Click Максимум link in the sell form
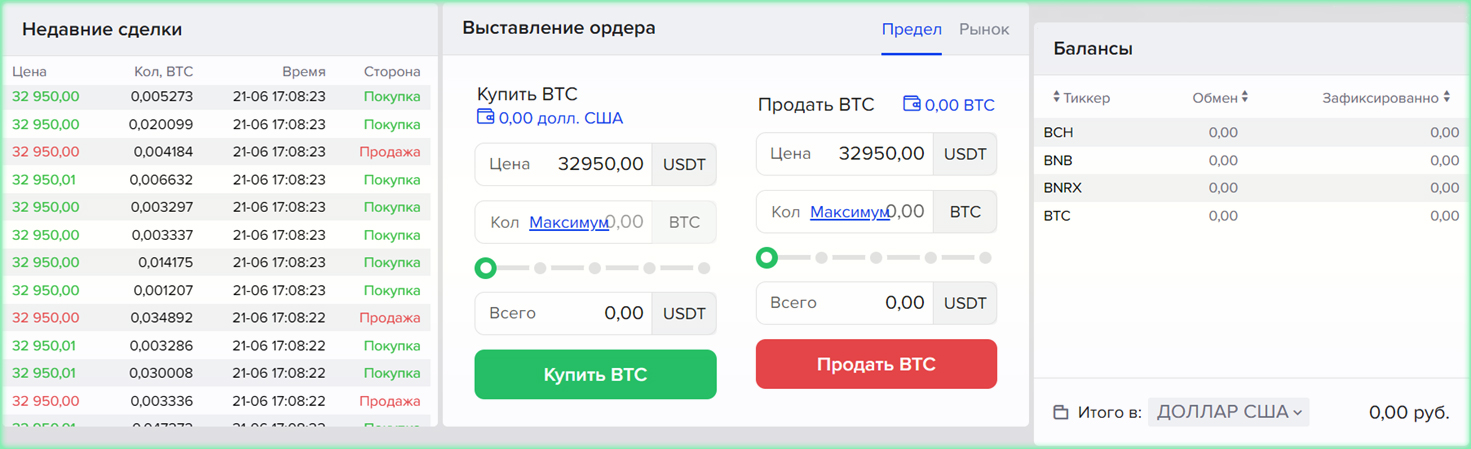This screenshot has height=449, width=1471. 850,212
